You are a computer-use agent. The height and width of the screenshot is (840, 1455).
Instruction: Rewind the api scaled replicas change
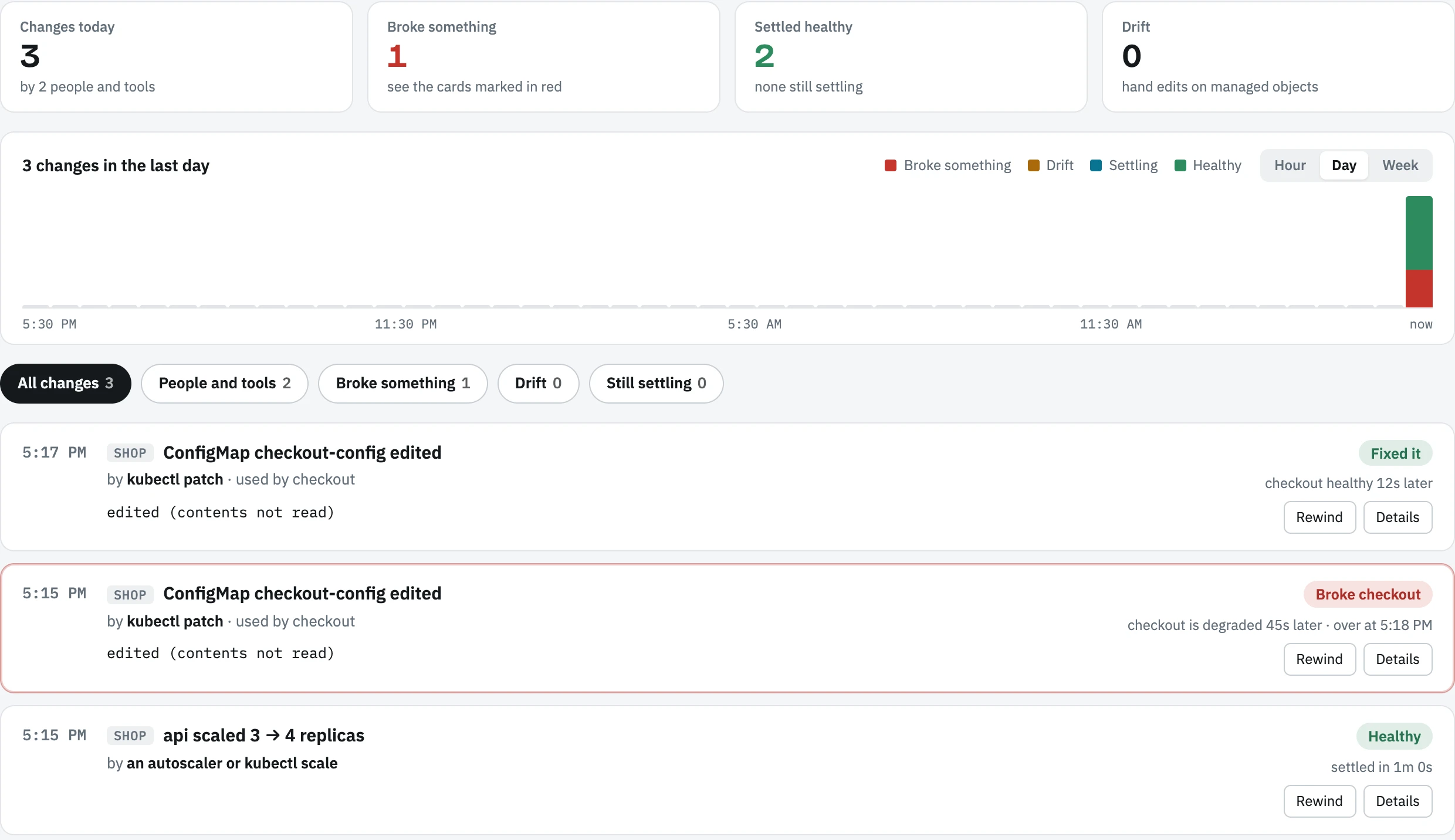1319,801
